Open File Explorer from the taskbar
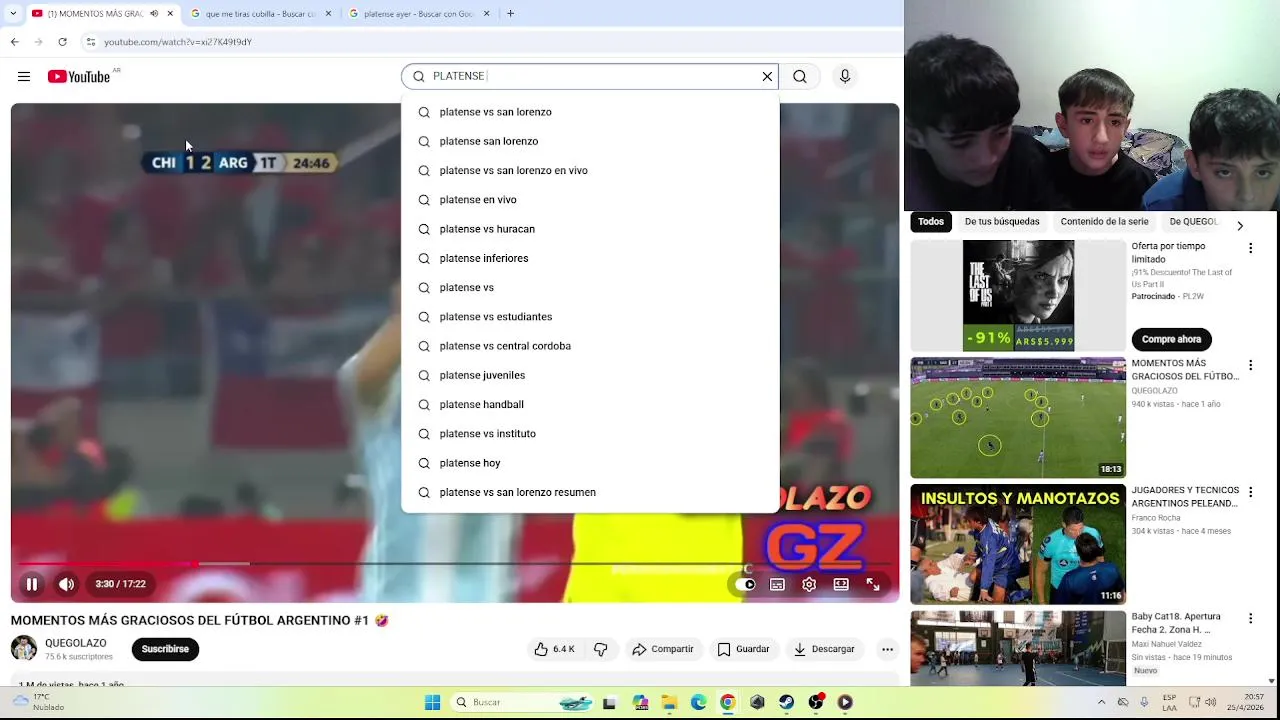1280x720 pixels. coord(669,703)
